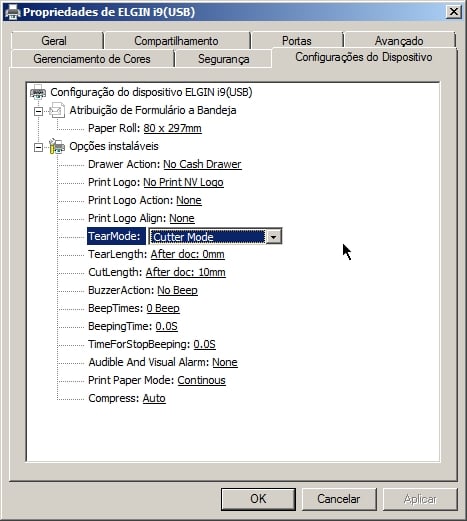Image resolution: width=467 pixels, height=521 pixels.
Task: Click the Drawer Action No Cash Drawer value
Action: tap(202, 164)
